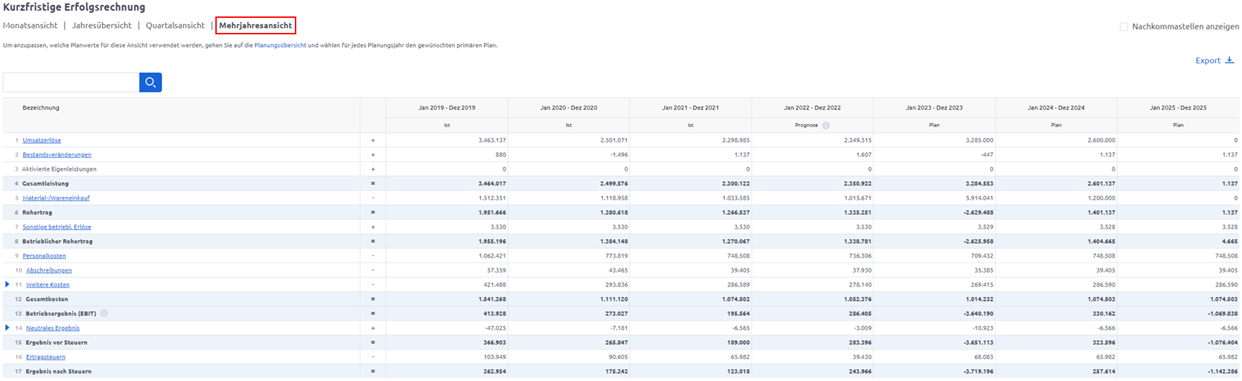Image resolution: width=1242 pixels, height=381 pixels.
Task: Click the info icon beside Betriebsergebnis (EBIT)
Action: click(x=104, y=313)
